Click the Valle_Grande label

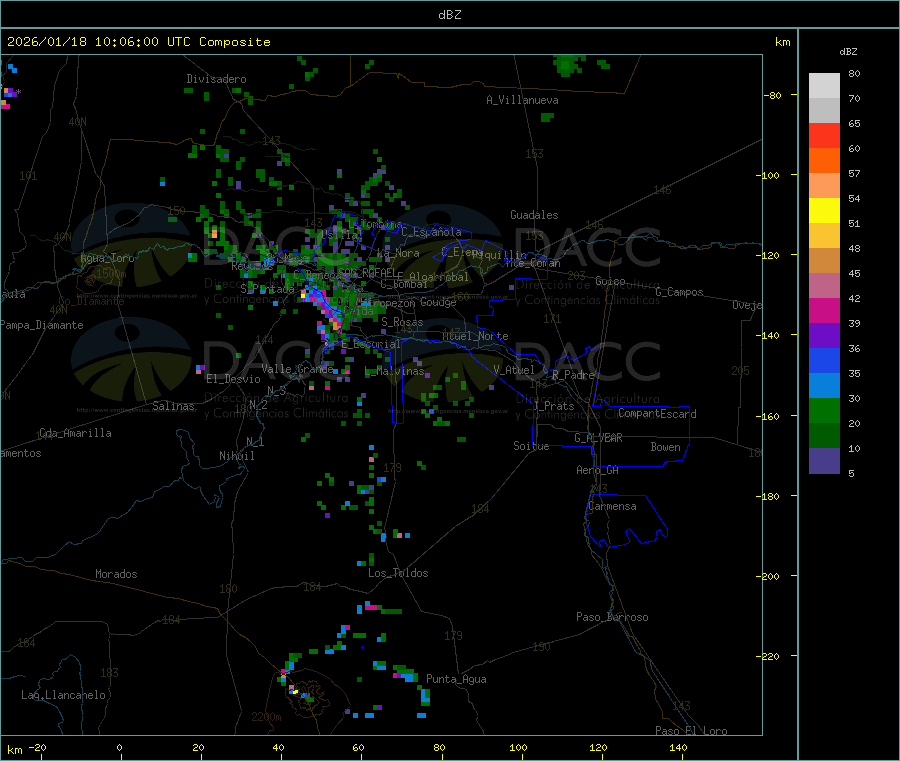point(297,369)
